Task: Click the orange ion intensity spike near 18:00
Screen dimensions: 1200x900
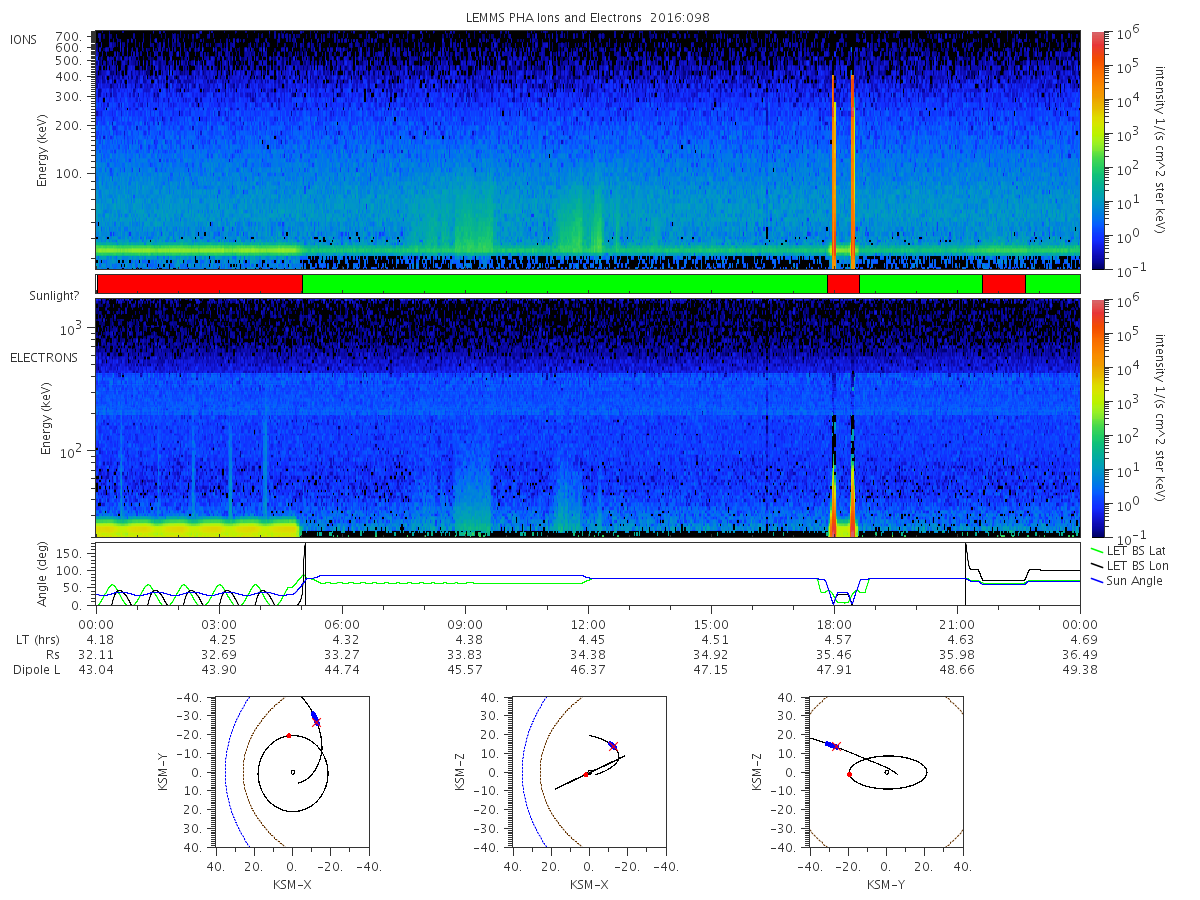Action: click(834, 170)
